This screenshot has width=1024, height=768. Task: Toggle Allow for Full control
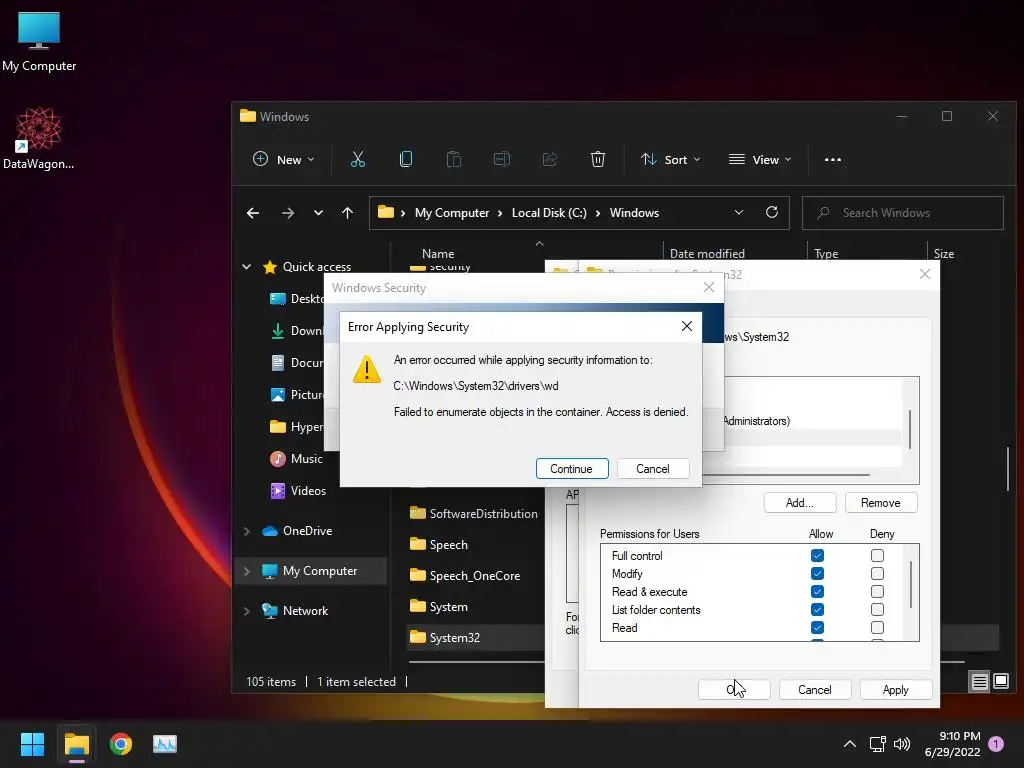(817, 555)
